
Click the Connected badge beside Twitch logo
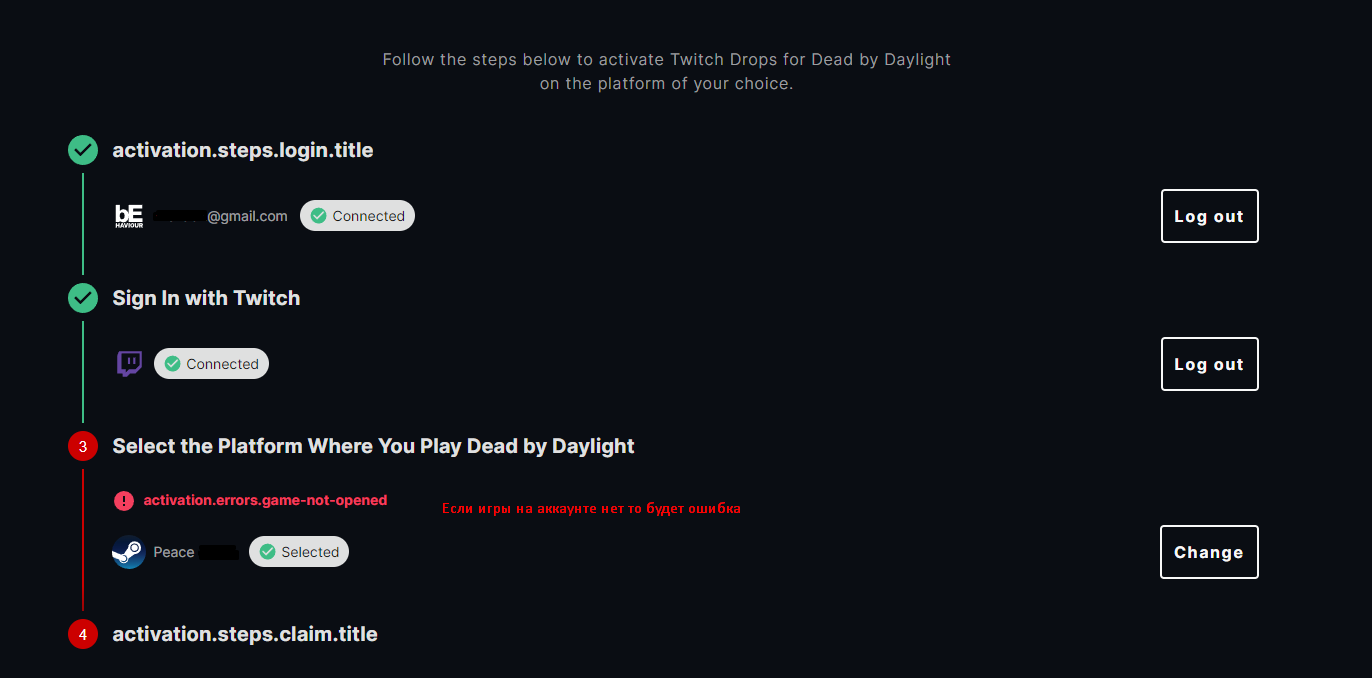point(211,364)
